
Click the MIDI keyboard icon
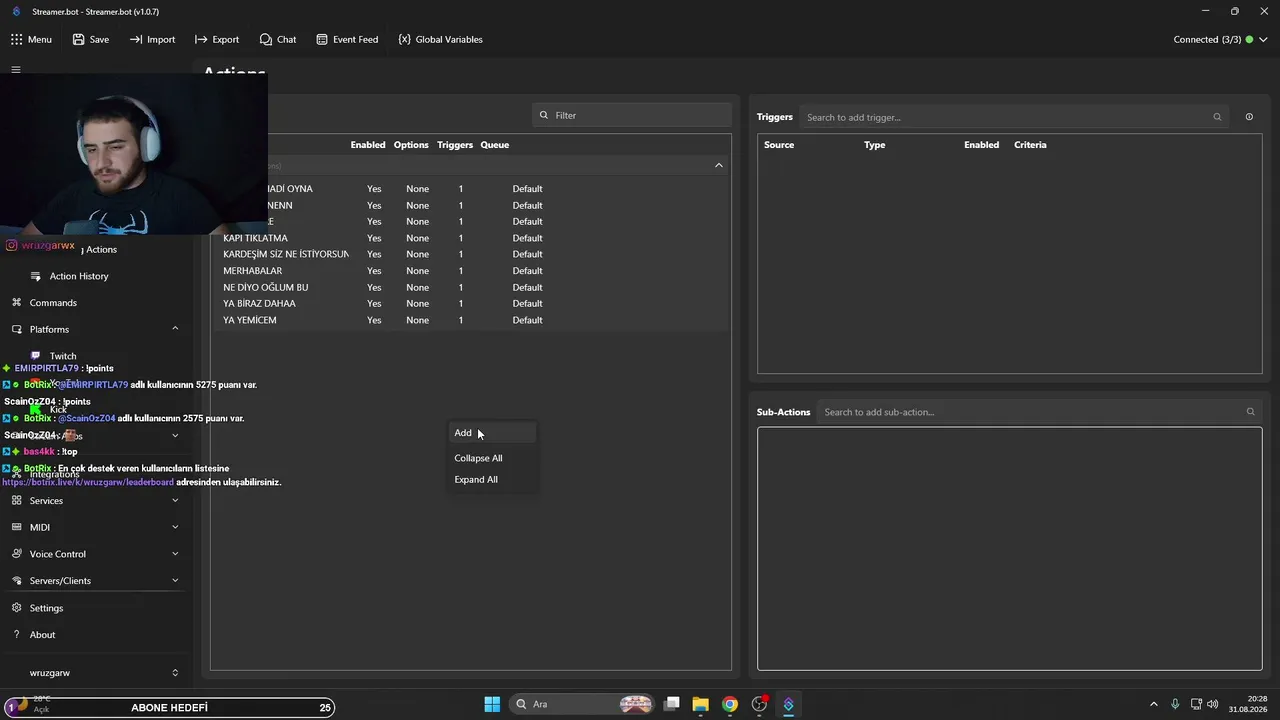[16, 527]
